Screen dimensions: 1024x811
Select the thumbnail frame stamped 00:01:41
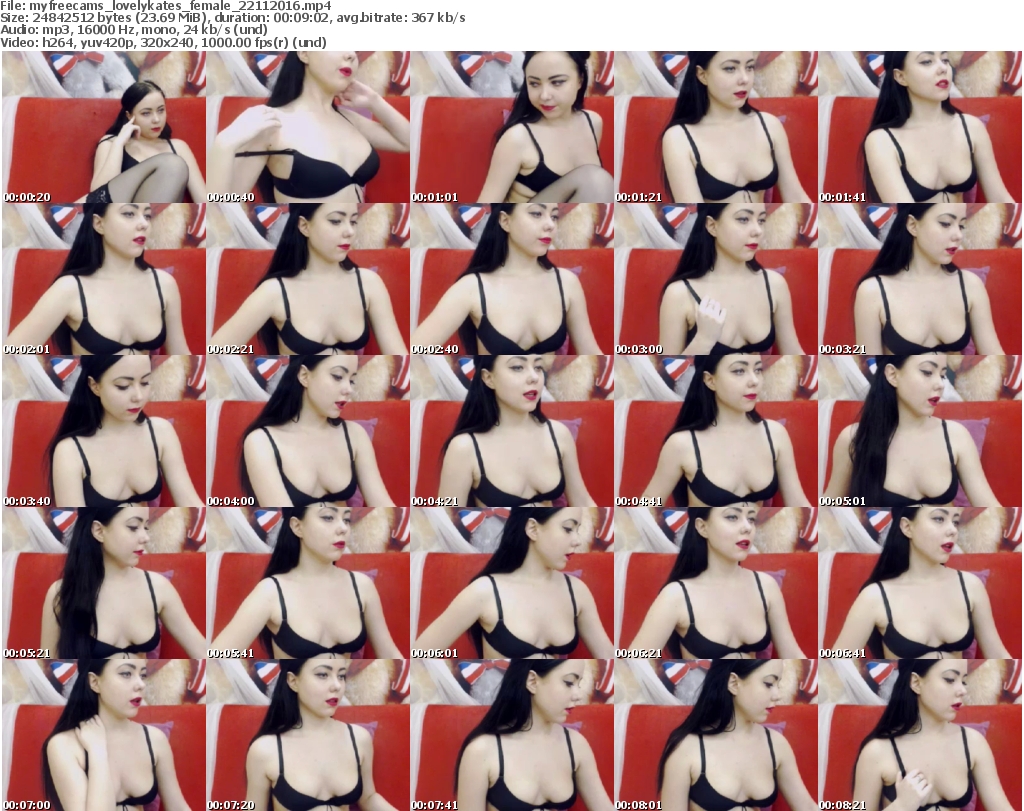920,127
